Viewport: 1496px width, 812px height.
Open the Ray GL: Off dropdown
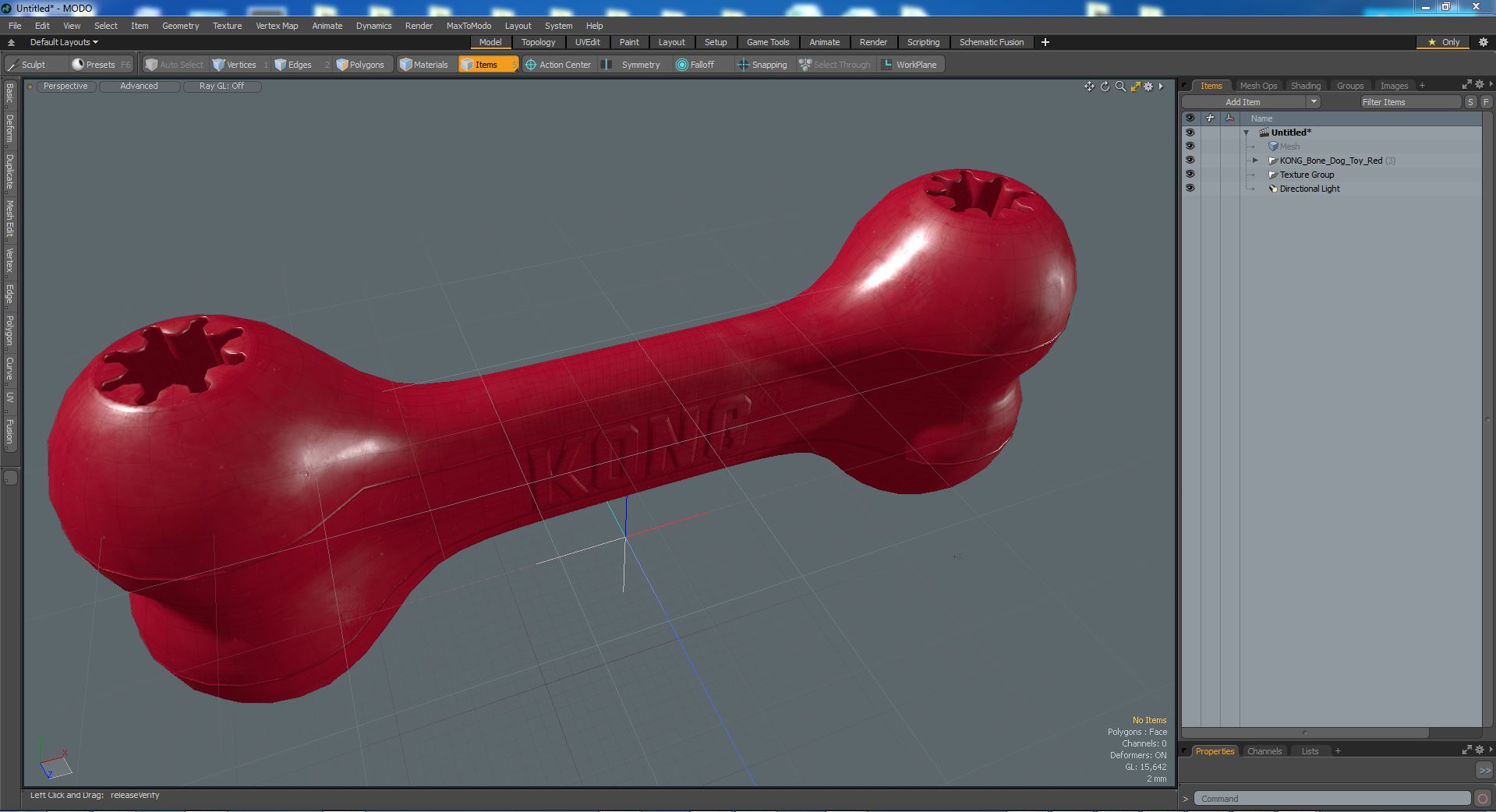click(221, 86)
